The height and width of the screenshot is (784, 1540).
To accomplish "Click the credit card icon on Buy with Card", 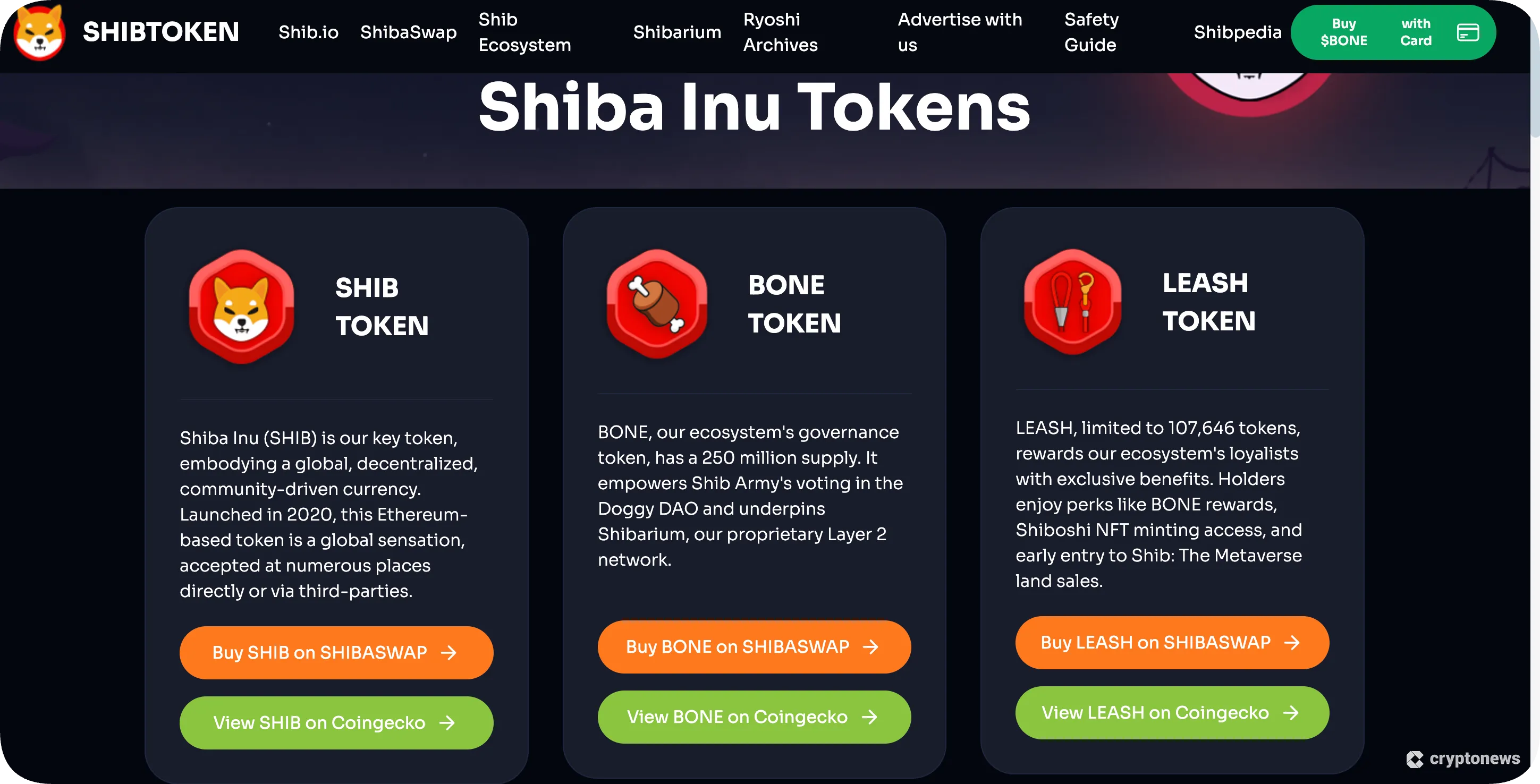I will 1474,32.
